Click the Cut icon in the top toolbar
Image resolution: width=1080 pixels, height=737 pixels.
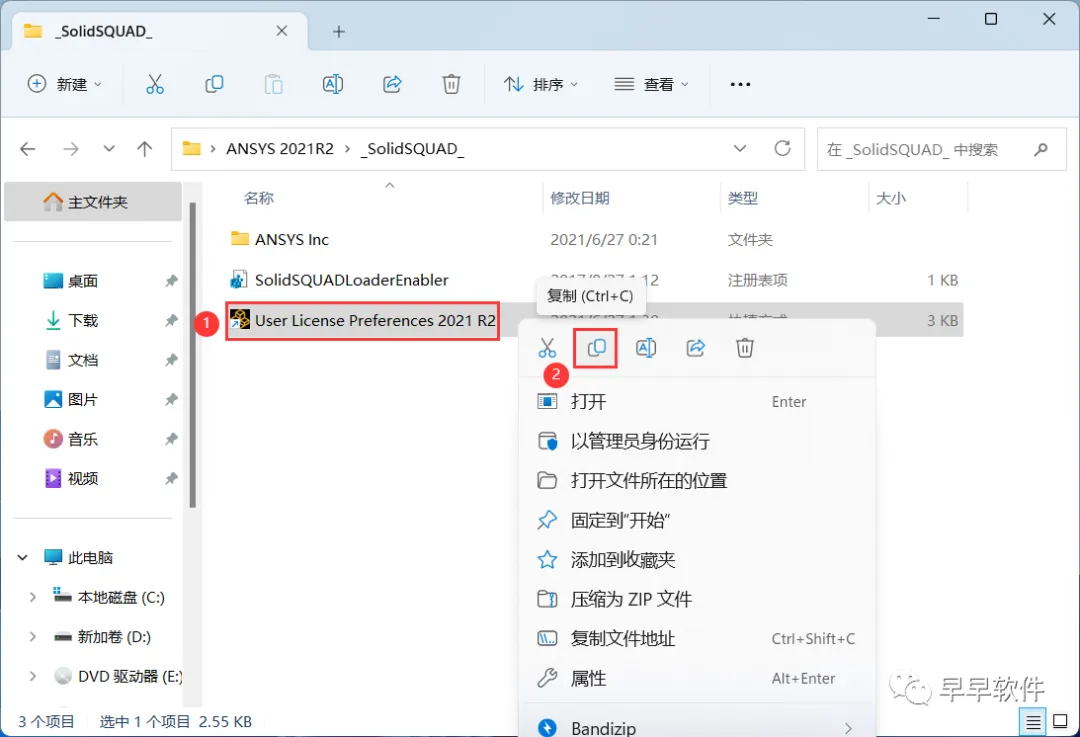click(155, 84)
